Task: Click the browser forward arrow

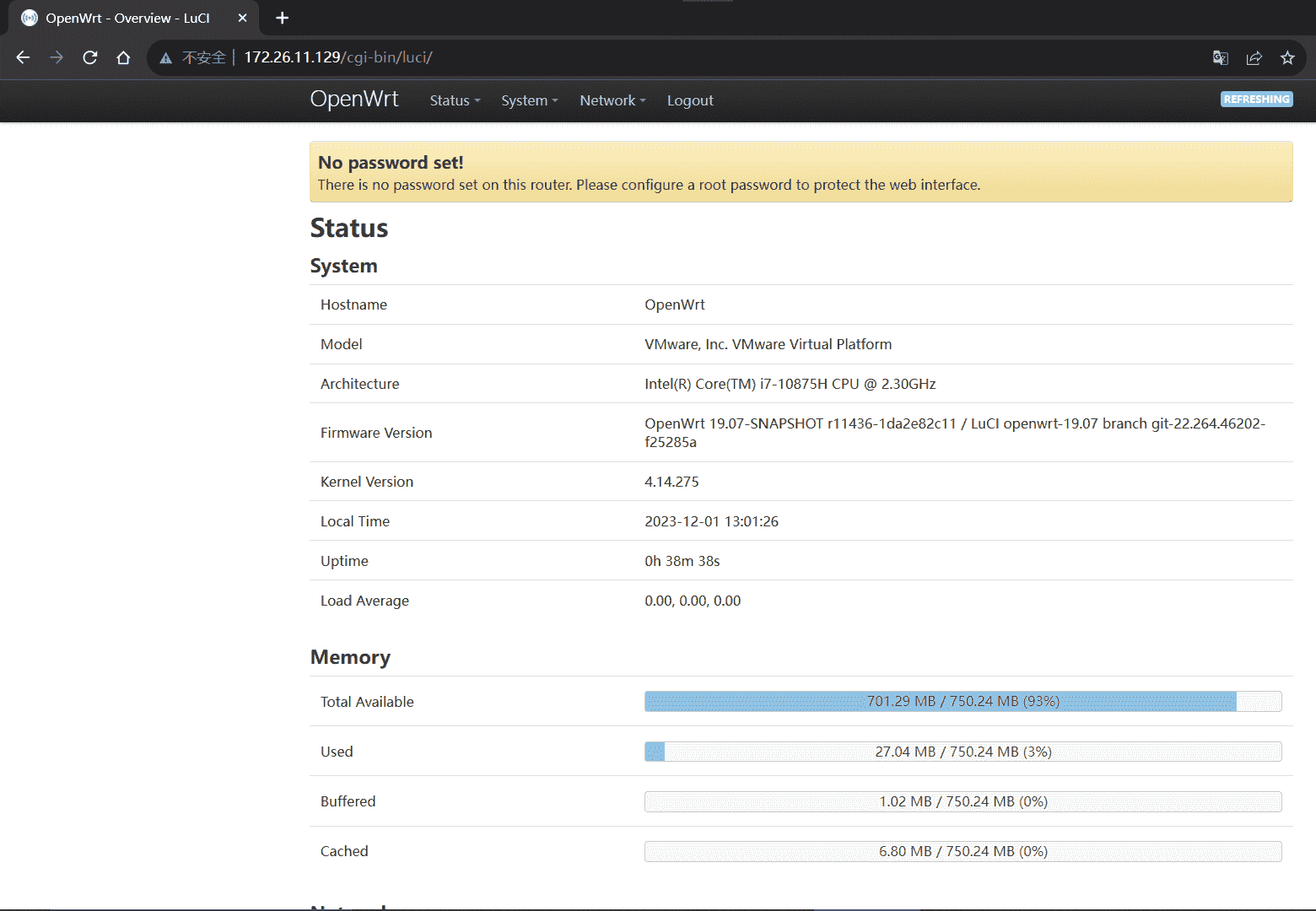Action: tap(57, 57)
